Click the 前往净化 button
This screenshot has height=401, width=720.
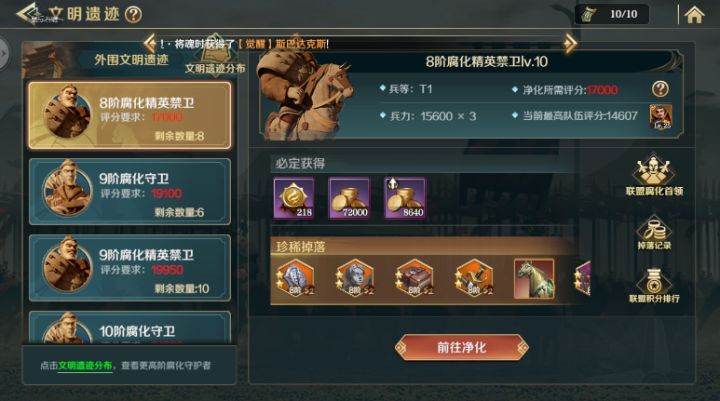click(x=461, y=348)
